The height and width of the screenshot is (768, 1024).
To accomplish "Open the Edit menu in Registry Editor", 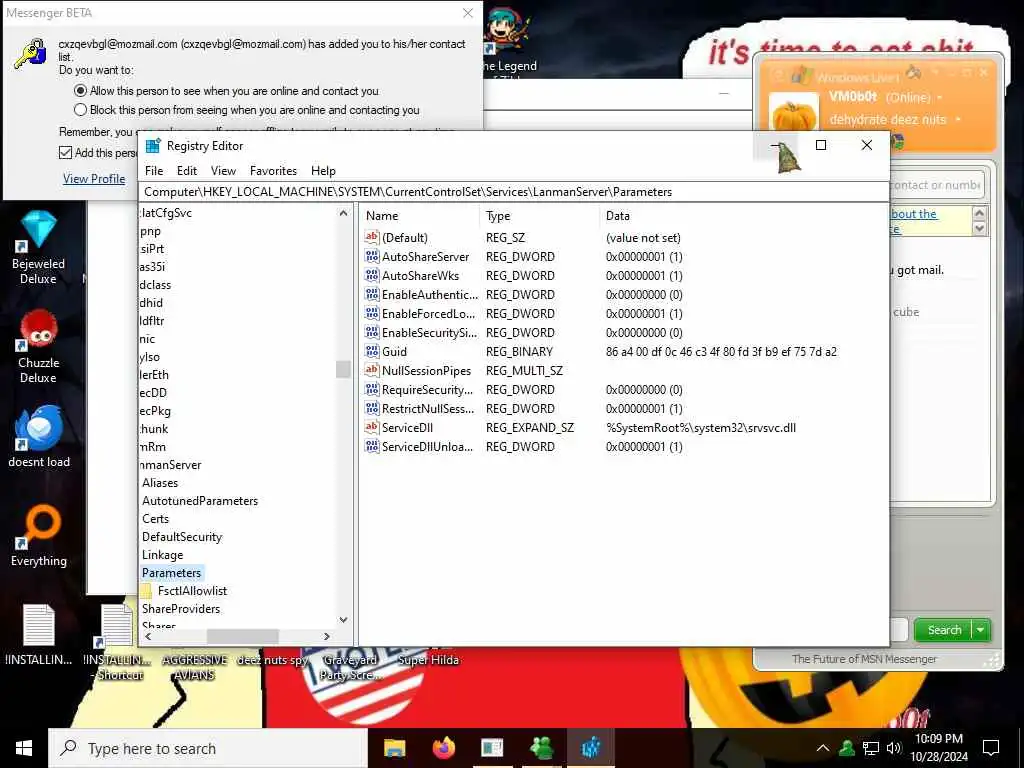I will click(x=187, y=171).
